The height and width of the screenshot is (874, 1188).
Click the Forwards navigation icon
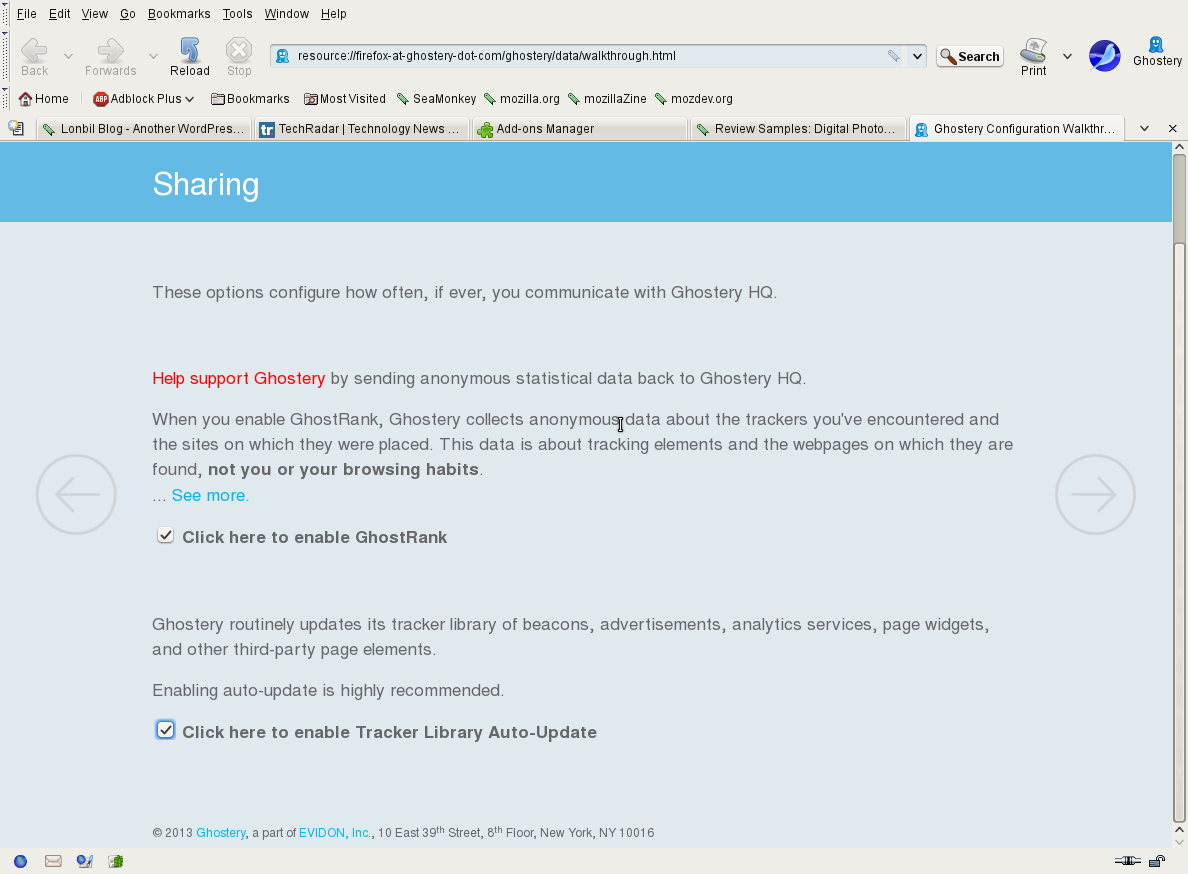[111, 50]
